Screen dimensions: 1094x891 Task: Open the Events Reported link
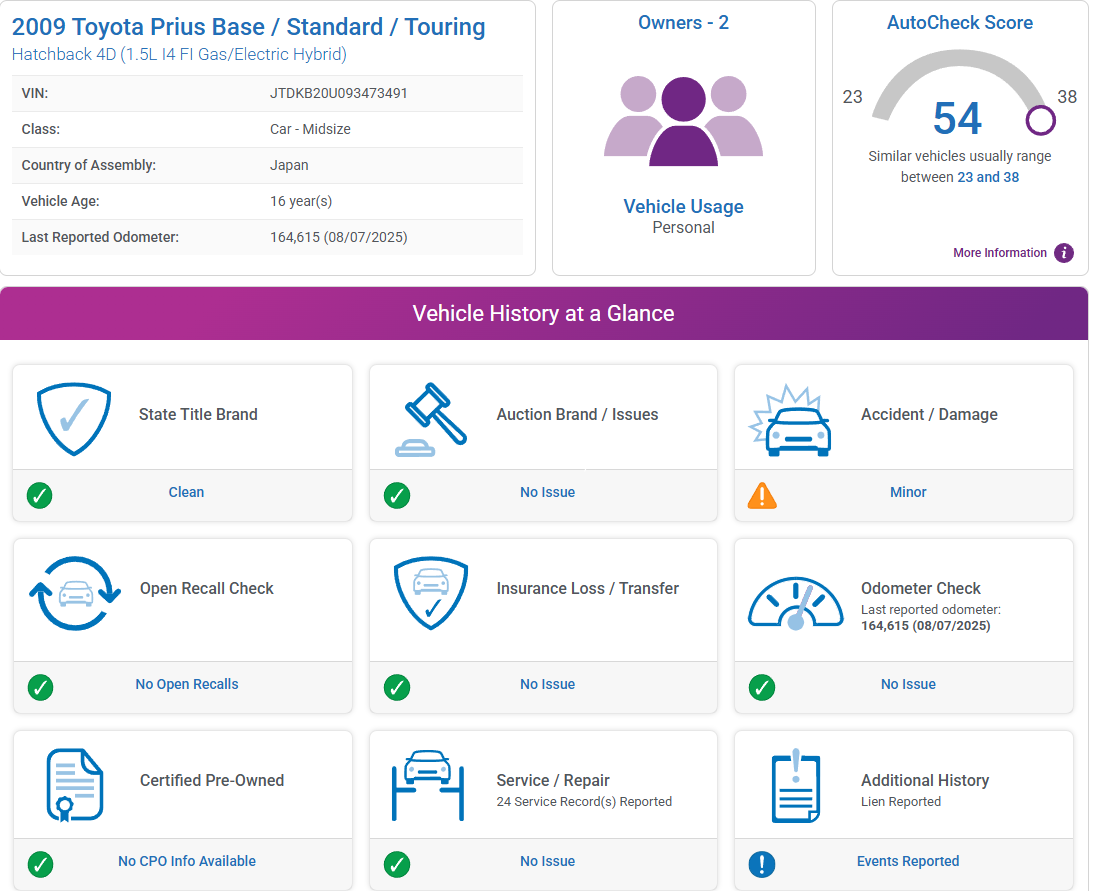(908, 861)
